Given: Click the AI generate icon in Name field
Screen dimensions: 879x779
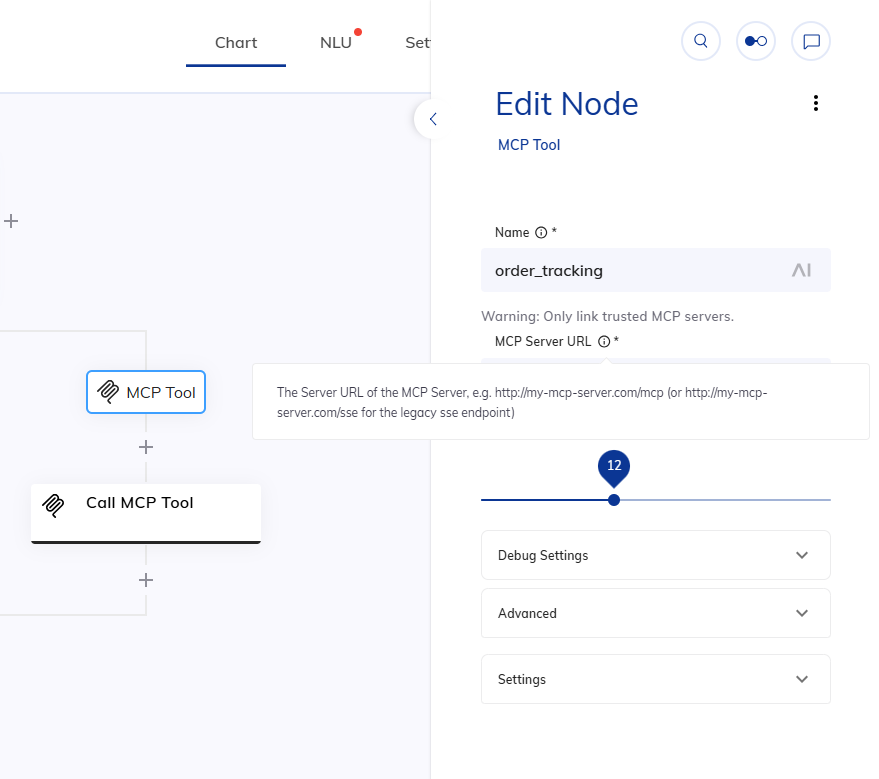Looking at the screenshot, I should pyautogui.click(x=801, y=270).
